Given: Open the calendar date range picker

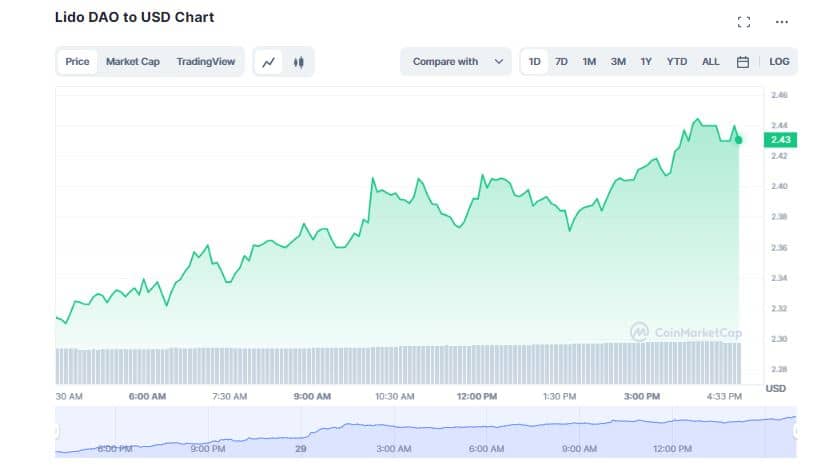Looking at the screenshot, I should 743,62.
